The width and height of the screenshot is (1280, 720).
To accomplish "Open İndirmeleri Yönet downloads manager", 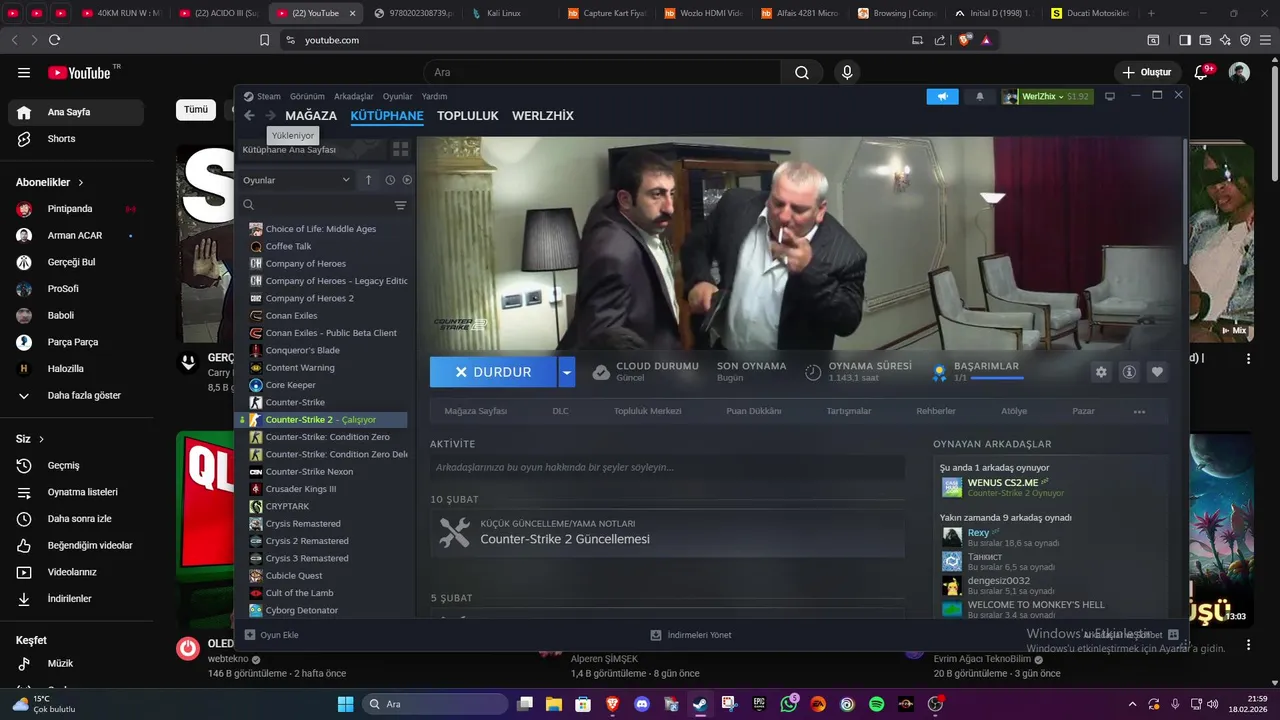I will tap(691, 635).
